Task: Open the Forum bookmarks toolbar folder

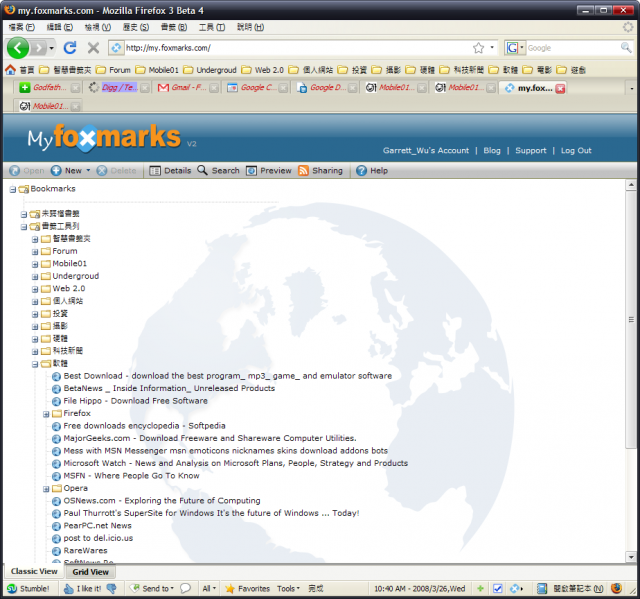Action: pos(113,70)
